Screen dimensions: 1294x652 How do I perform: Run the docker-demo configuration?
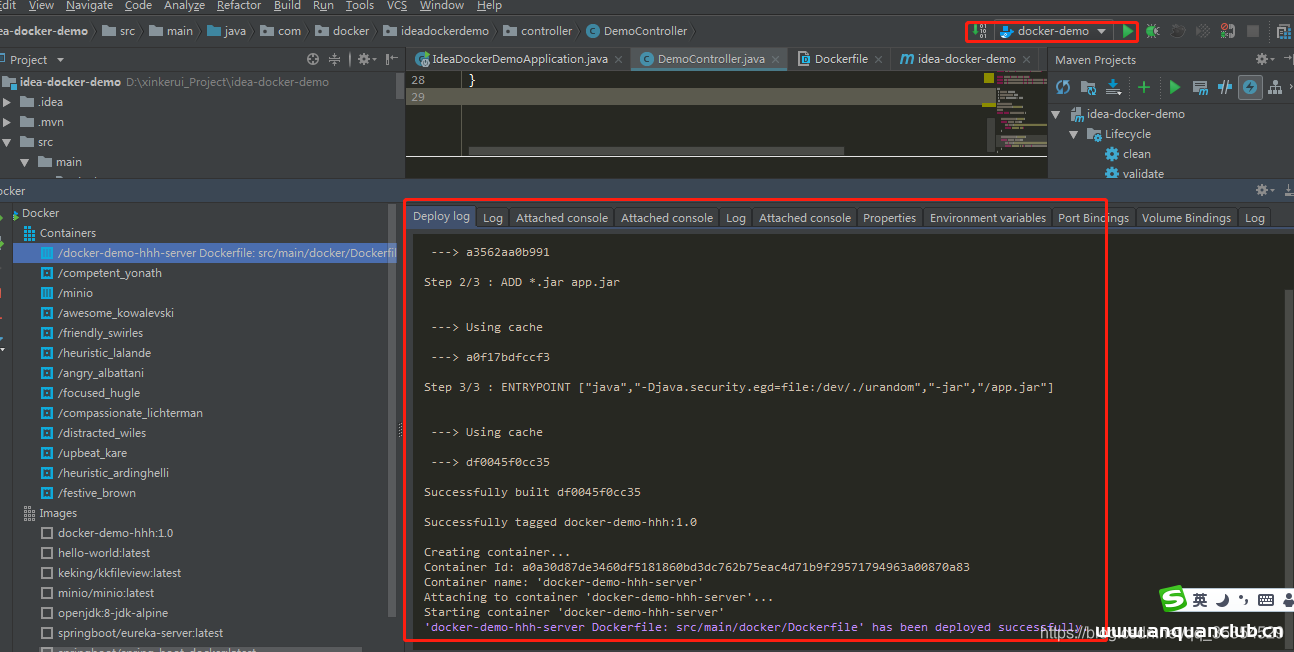pos(1128,31)
